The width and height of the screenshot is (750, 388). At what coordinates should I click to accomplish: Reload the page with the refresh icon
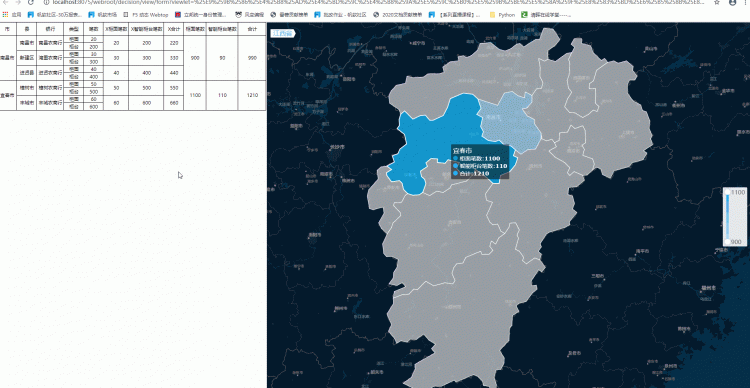pos(31,2)
